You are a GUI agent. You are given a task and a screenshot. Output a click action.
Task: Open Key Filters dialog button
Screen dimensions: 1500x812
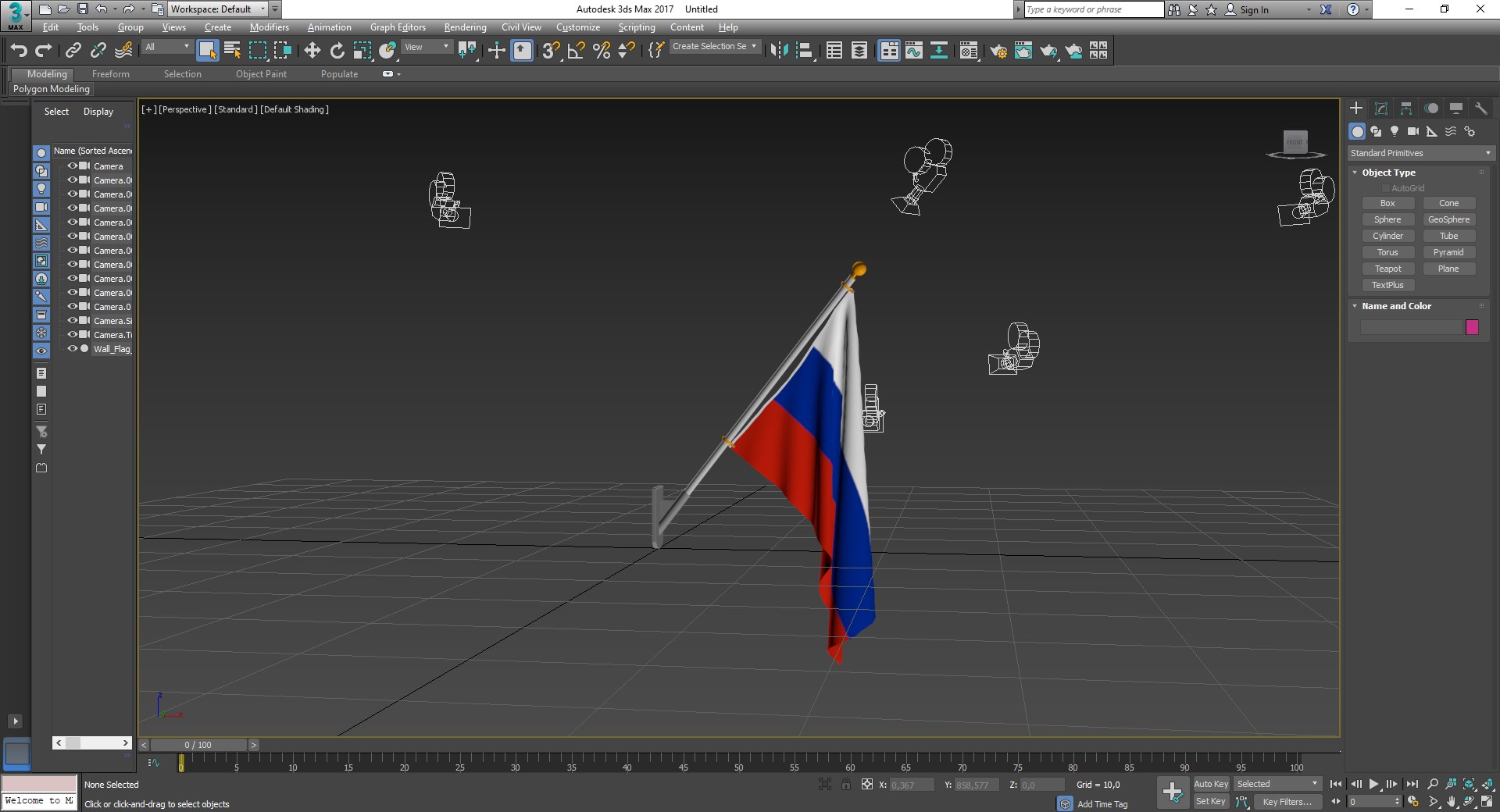1287,801
